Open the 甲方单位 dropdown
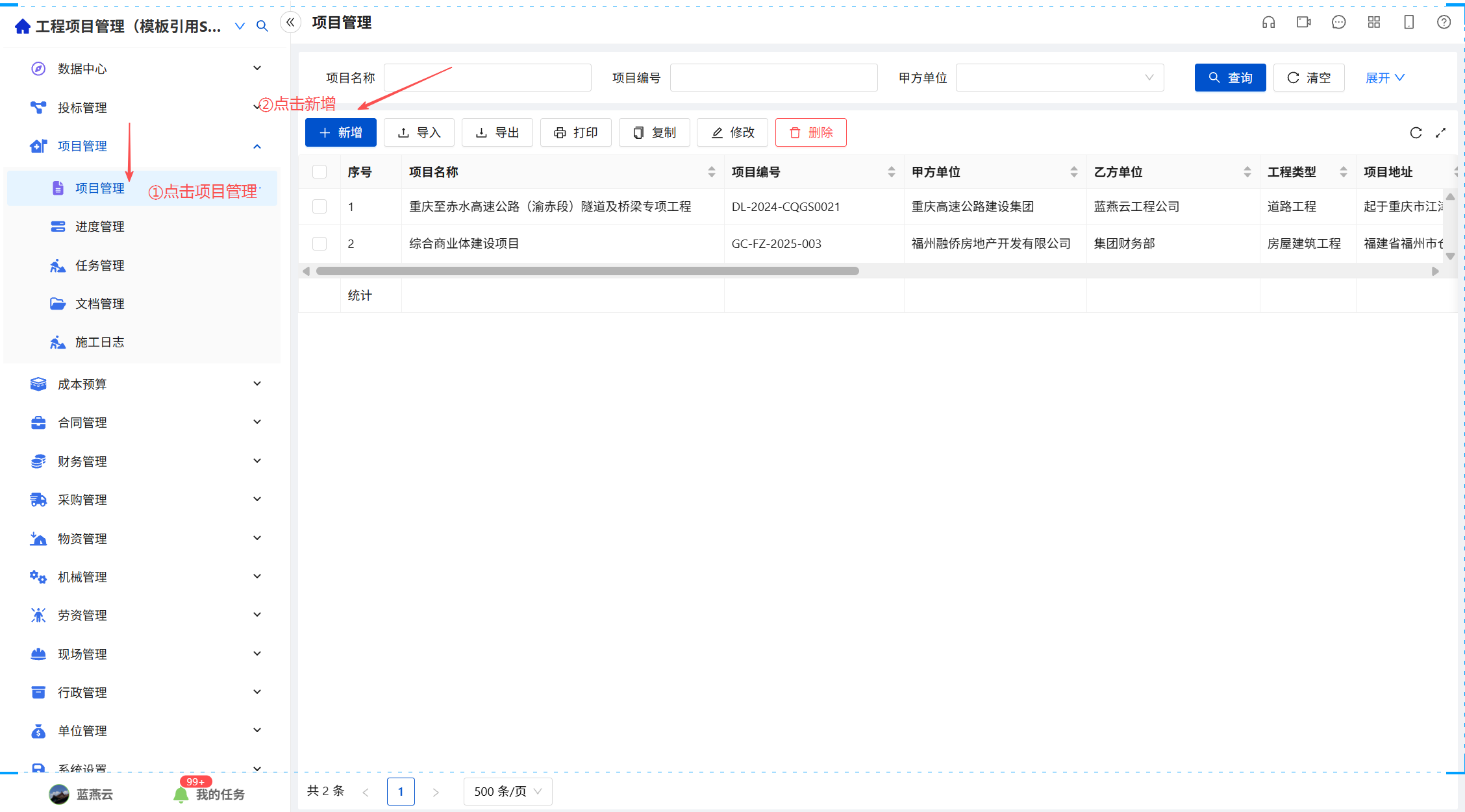This screenshot has height=812, width=1465. 1060,78
